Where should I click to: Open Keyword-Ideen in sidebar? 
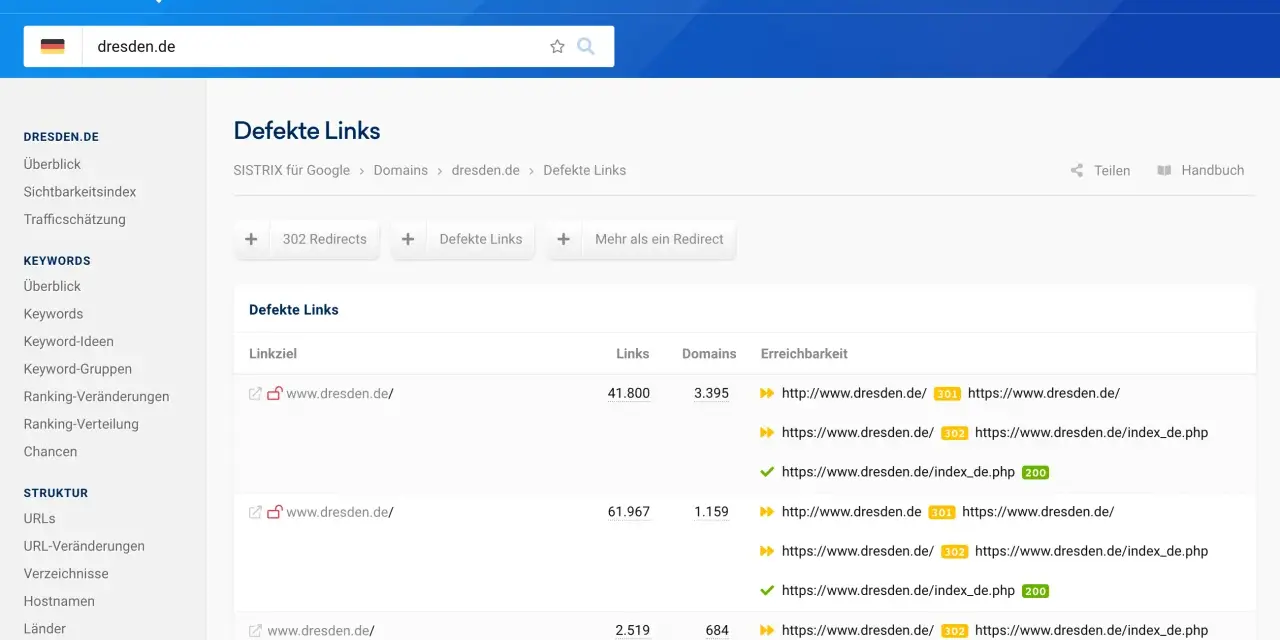click(x=69, y=341)
